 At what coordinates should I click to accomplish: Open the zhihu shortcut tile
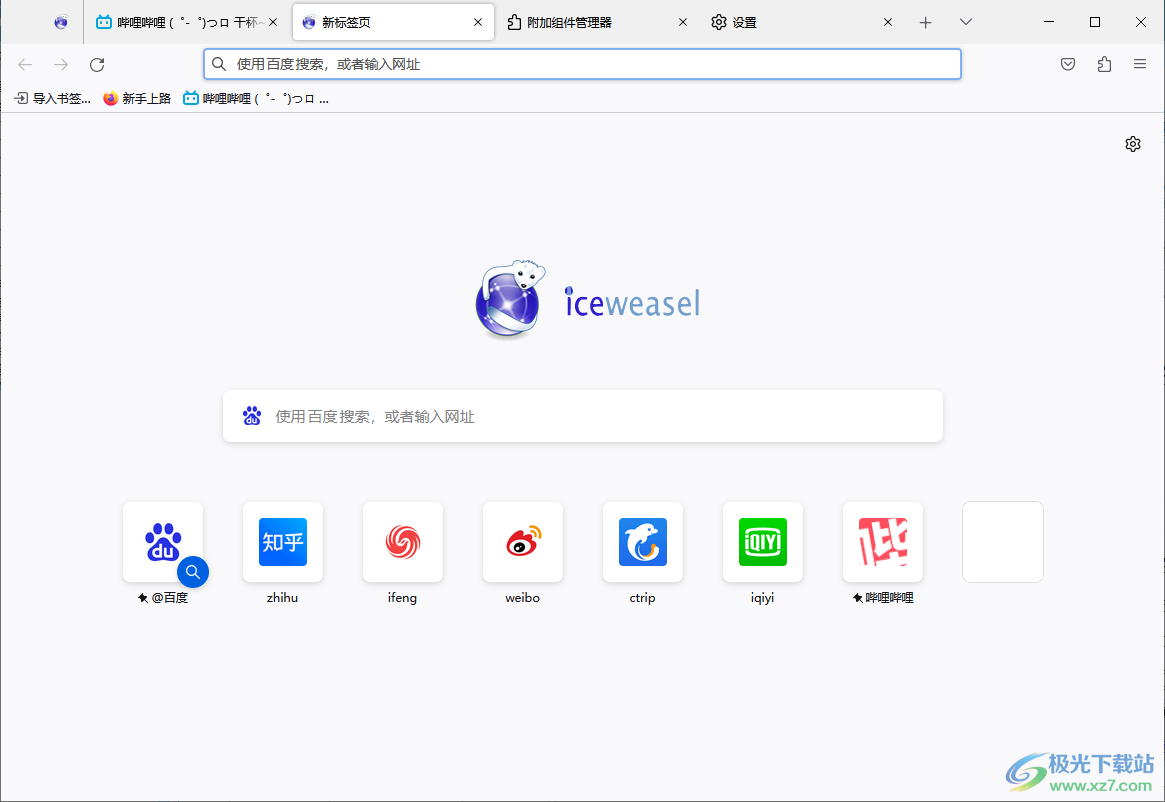click(282, 542)
